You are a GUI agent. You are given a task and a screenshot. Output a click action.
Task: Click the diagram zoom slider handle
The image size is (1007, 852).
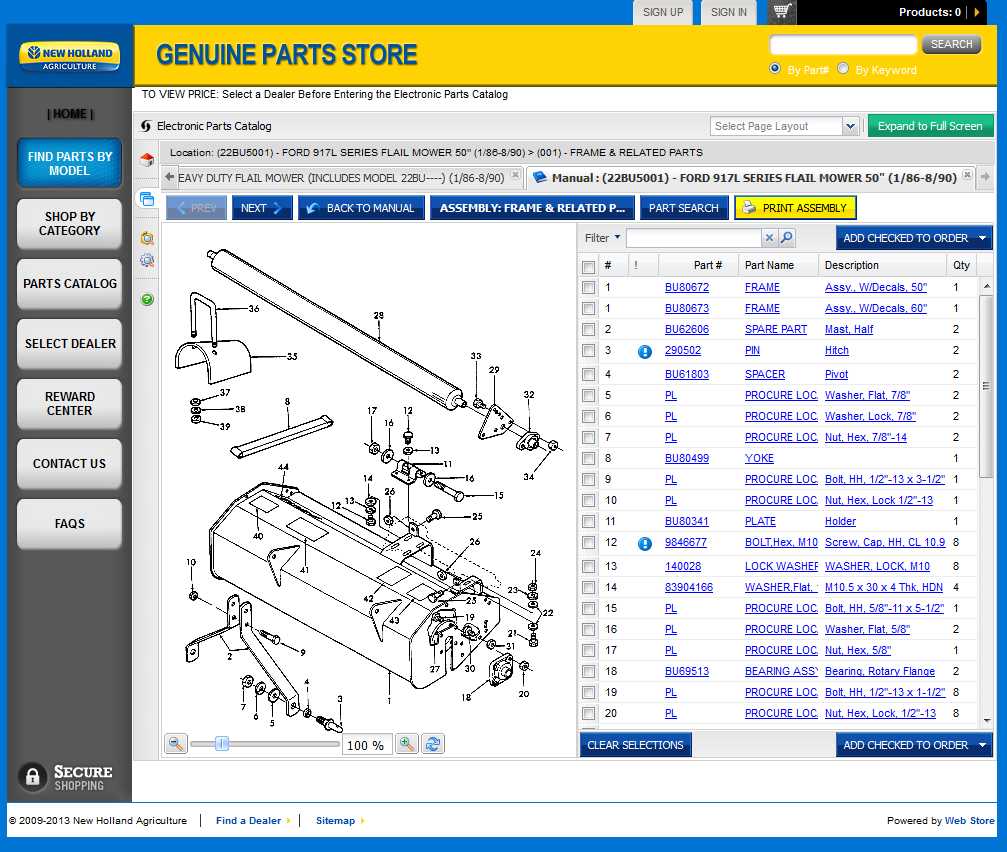click(222, 744)
